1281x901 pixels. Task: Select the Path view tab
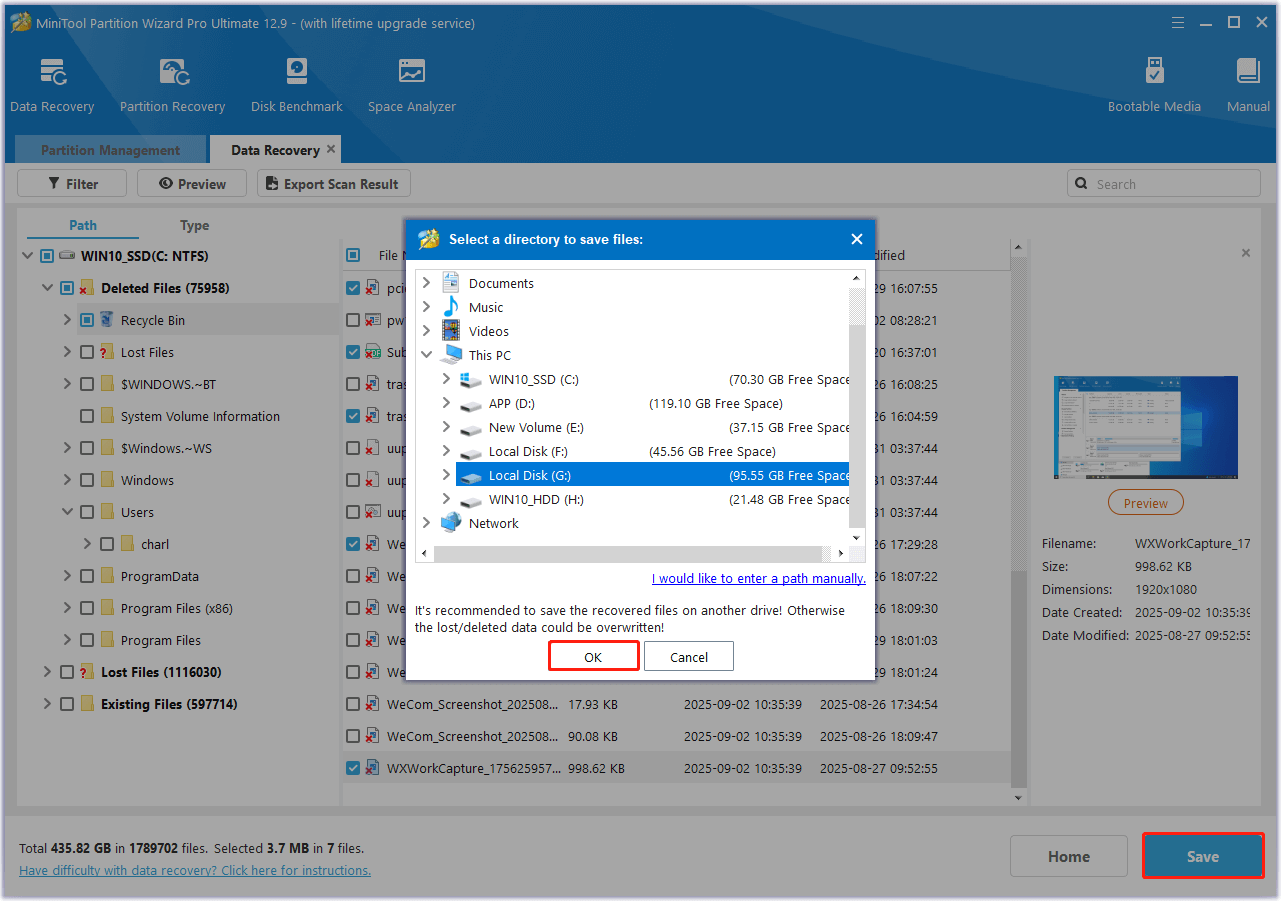tap(83, 225)
